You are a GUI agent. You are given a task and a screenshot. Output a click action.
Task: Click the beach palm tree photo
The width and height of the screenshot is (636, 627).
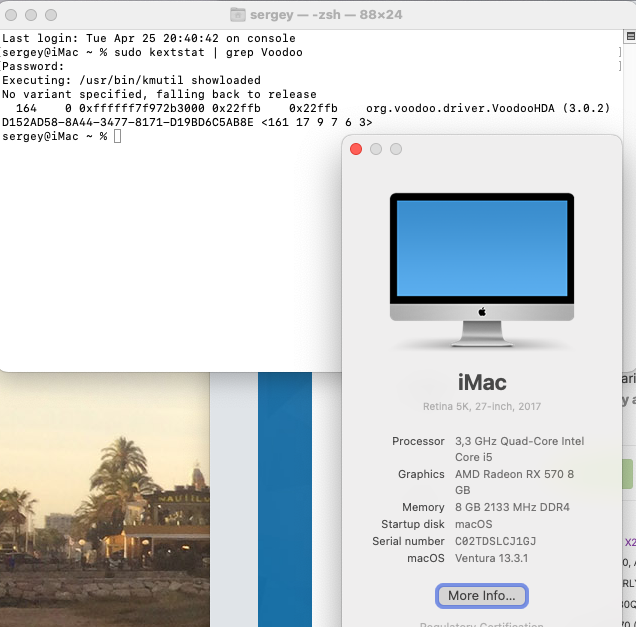click(x=105, y=500)
